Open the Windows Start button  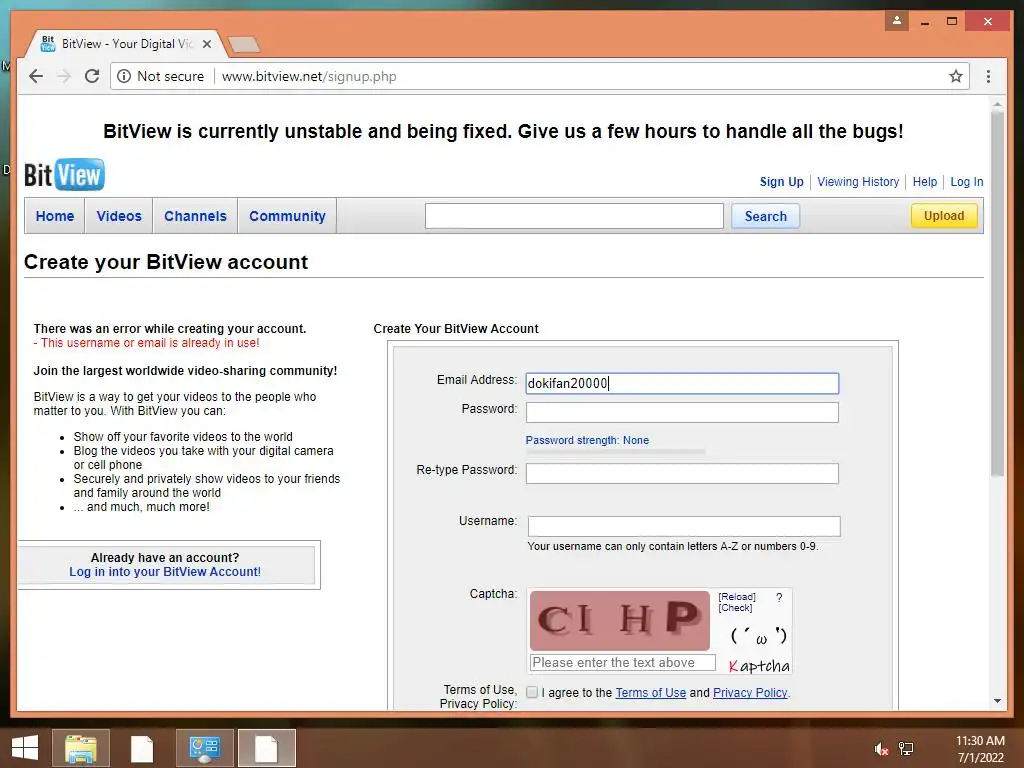pos(25,748)
